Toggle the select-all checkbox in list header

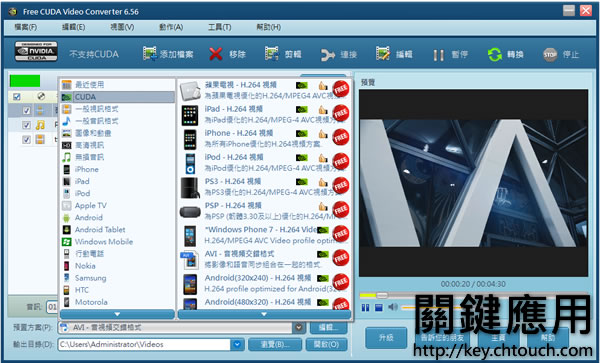(x=16, y=96)
